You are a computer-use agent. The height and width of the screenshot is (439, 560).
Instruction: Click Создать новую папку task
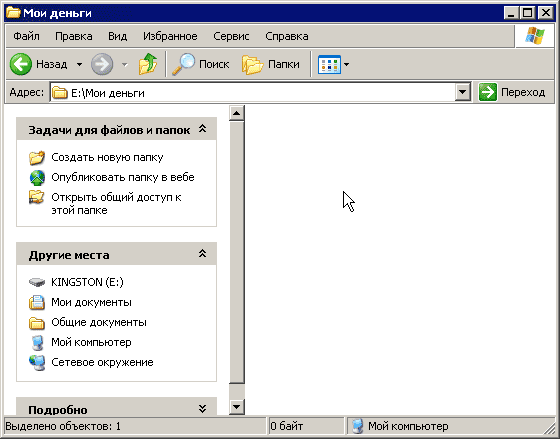click(x=107, y=157)
